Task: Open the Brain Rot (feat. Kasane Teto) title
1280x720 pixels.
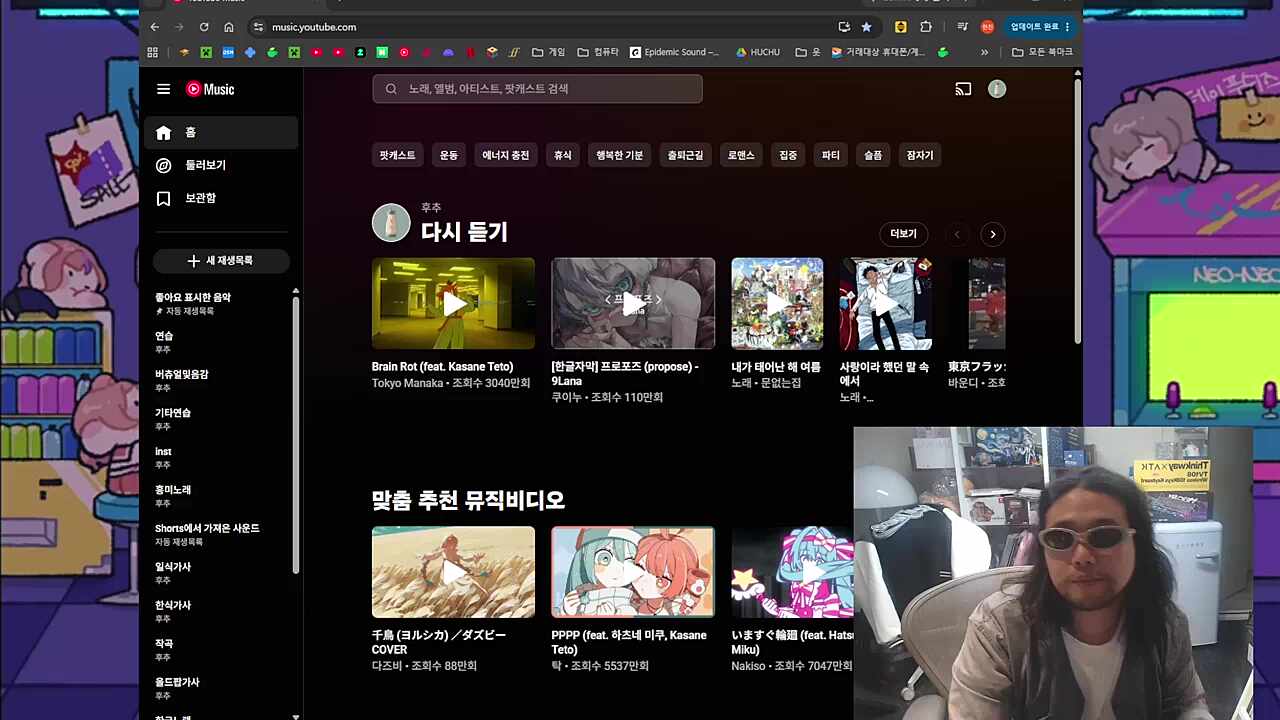Action: (442, 367)
